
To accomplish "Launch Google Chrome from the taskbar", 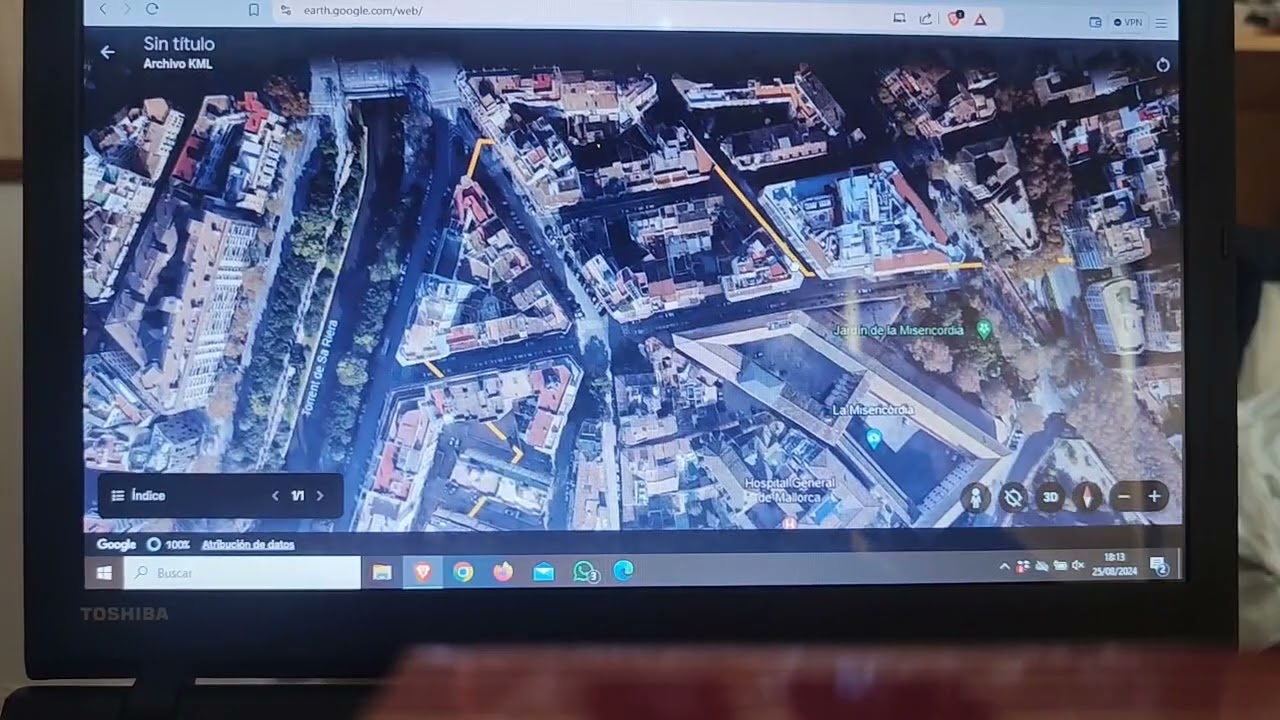I will (x=463, y=572).
